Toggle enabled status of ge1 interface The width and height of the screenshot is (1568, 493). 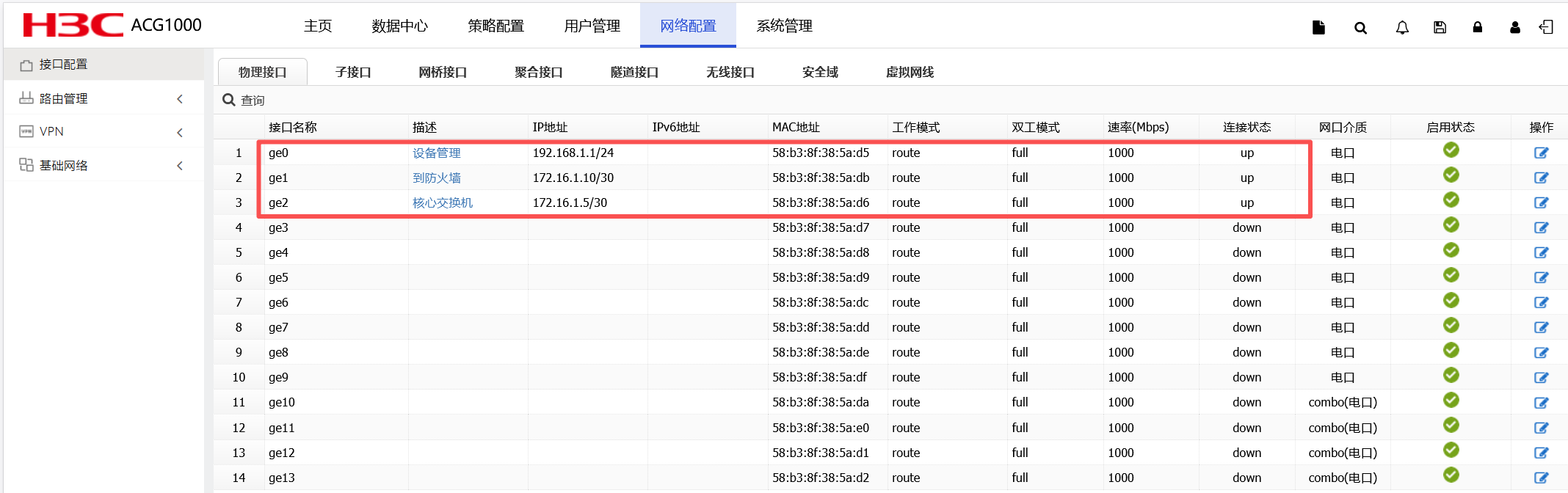pyautogui.click(x=1451, y=175)
